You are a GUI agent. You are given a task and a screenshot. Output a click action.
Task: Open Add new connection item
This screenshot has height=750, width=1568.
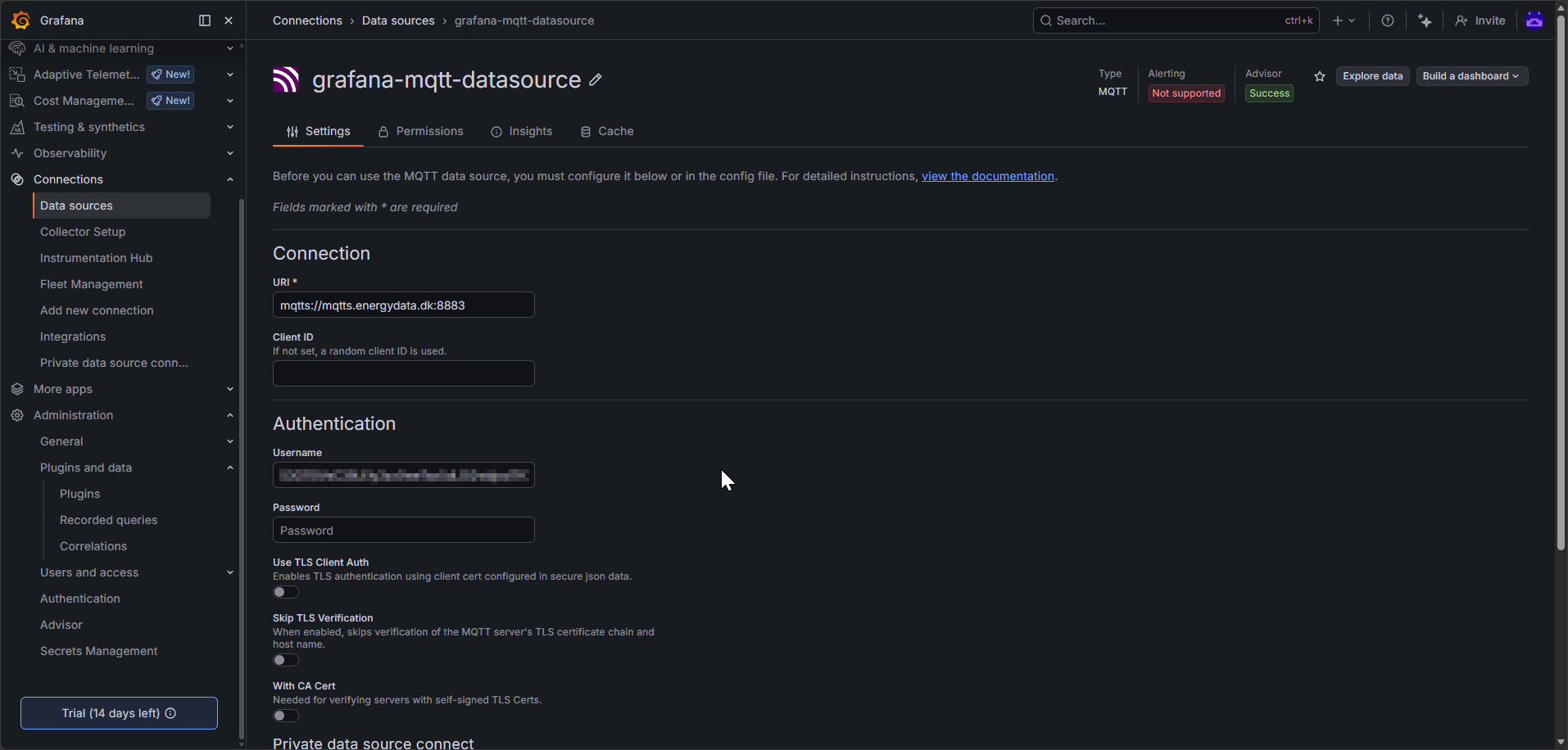[97, 310]
